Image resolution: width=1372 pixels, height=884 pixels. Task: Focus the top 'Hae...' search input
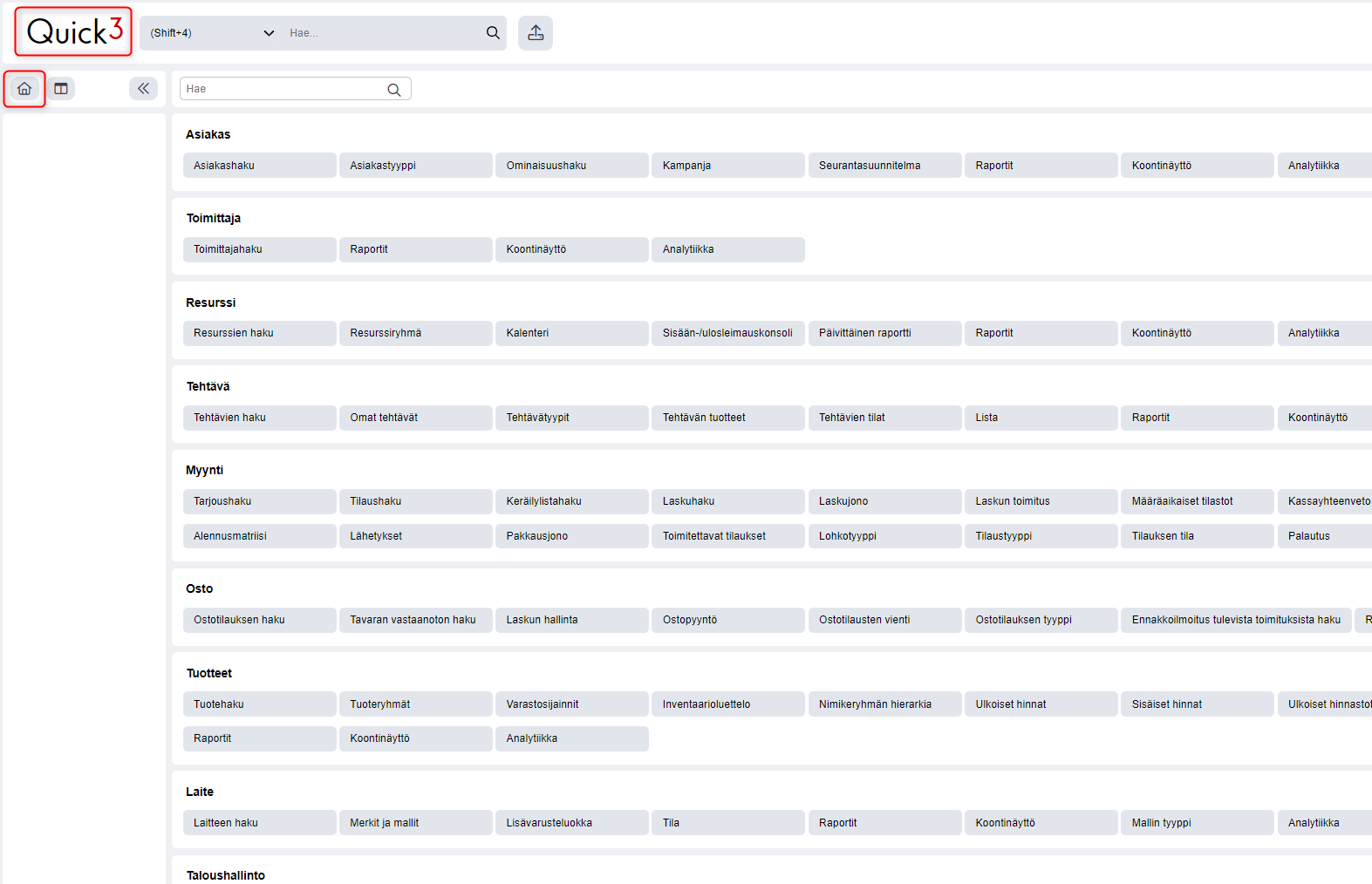click(x=384, y=33)
